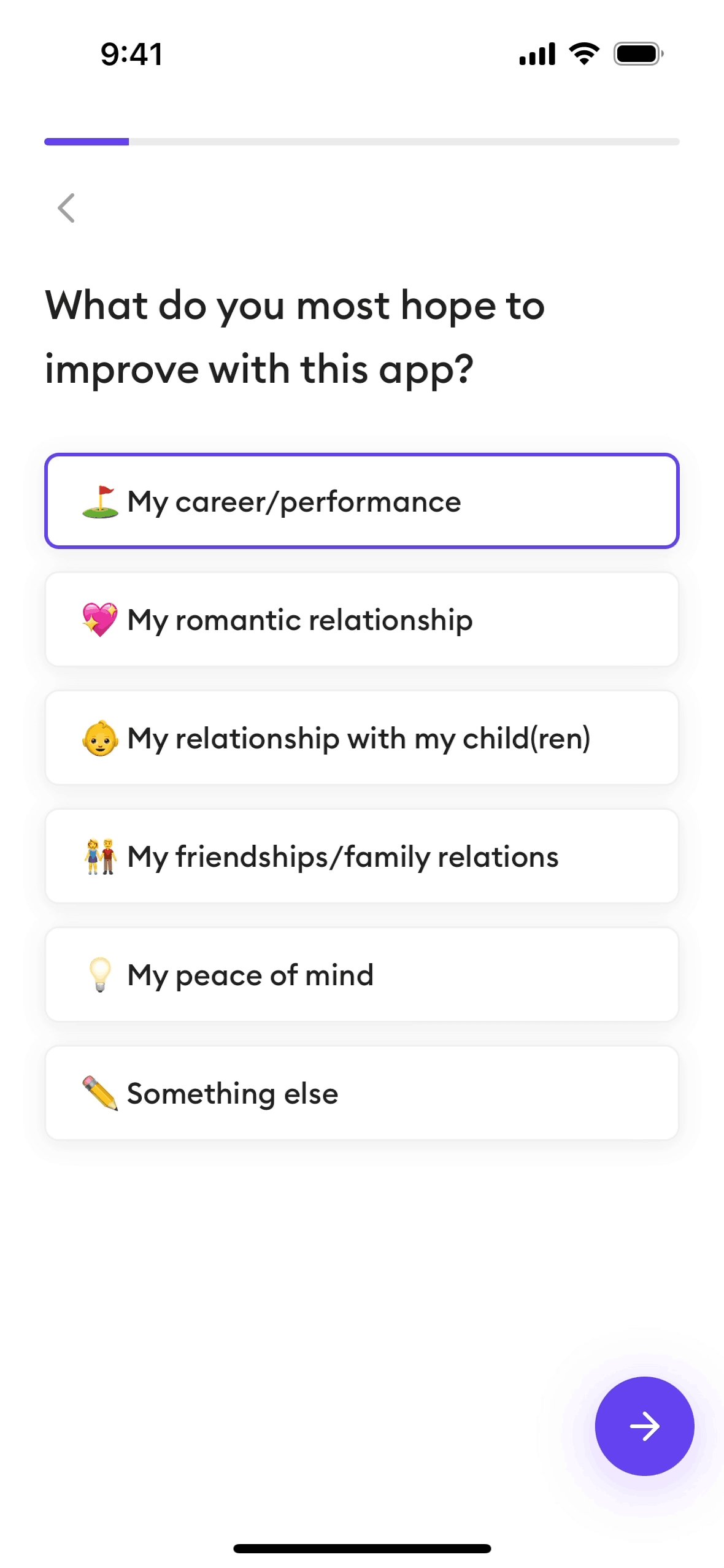Tap the golf flag emoji icon

(100, 502)
